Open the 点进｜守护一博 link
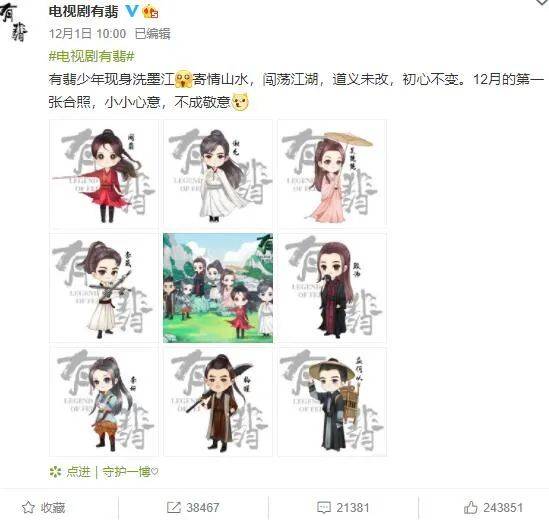This screenshot has height=520, width=549. tap(112, 472)
